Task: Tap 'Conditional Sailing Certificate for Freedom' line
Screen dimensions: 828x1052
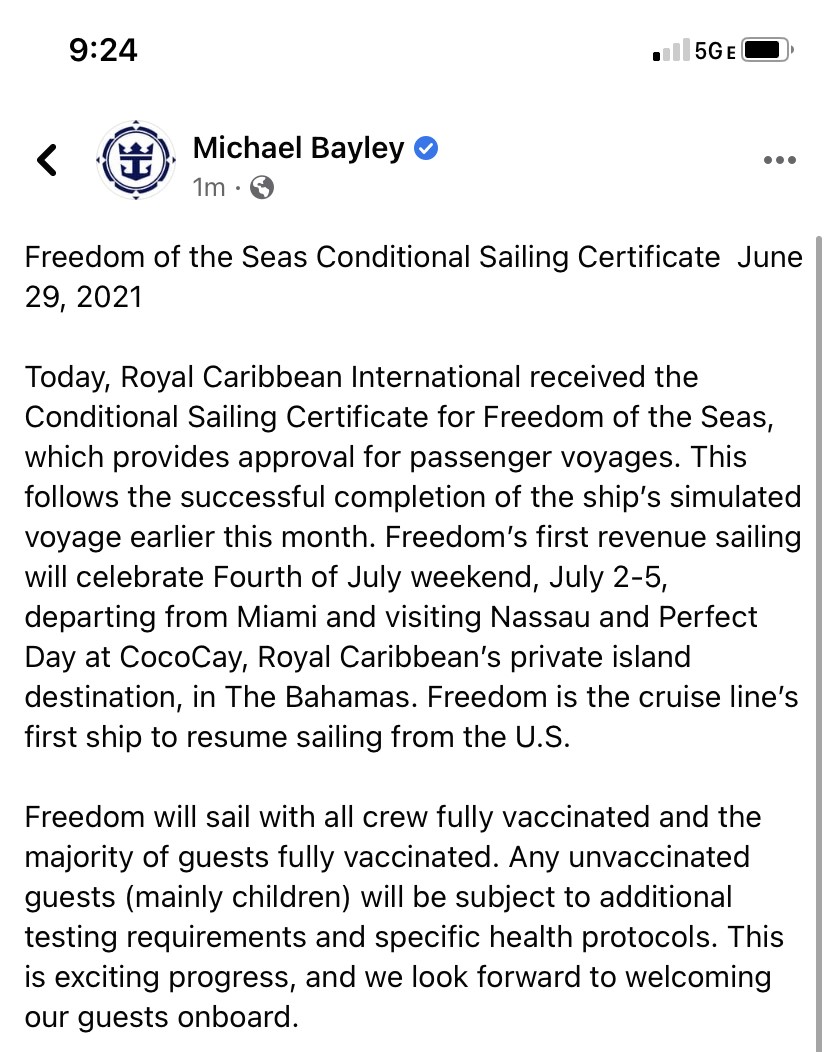Action: tap(399, 417)
